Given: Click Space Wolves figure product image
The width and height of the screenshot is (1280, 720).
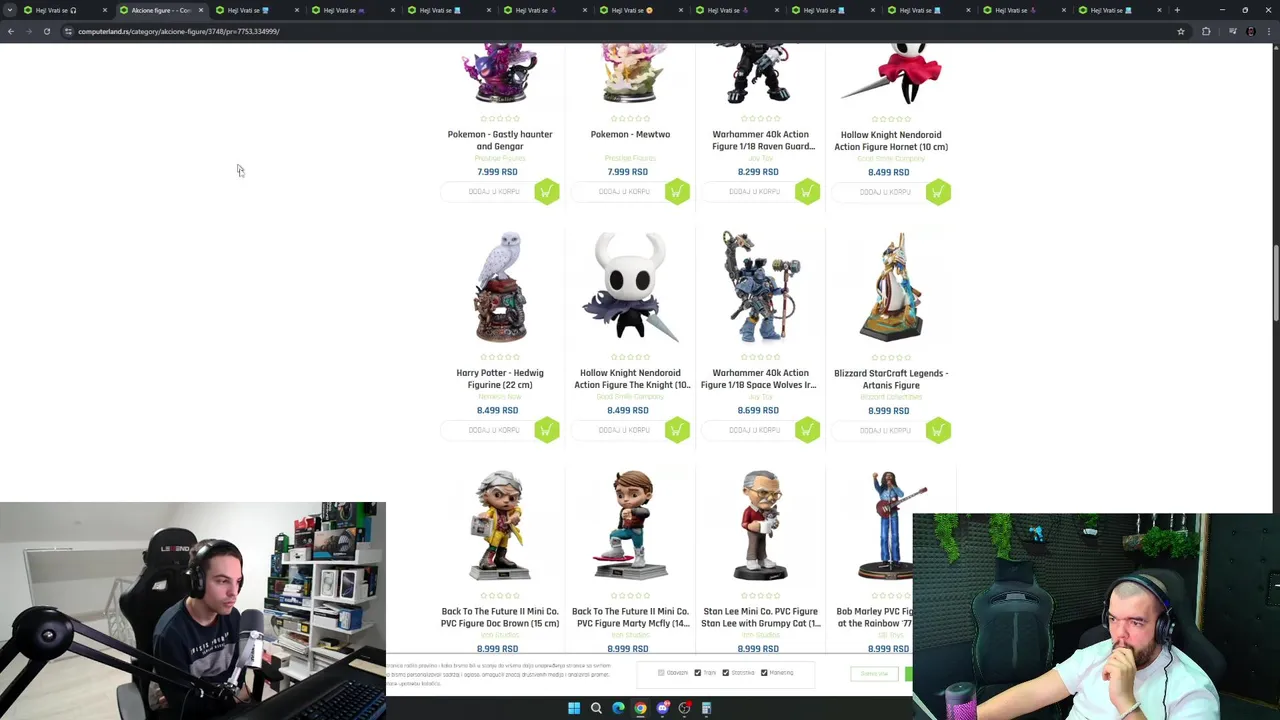Looking at the screenshot, I should 761,287.
